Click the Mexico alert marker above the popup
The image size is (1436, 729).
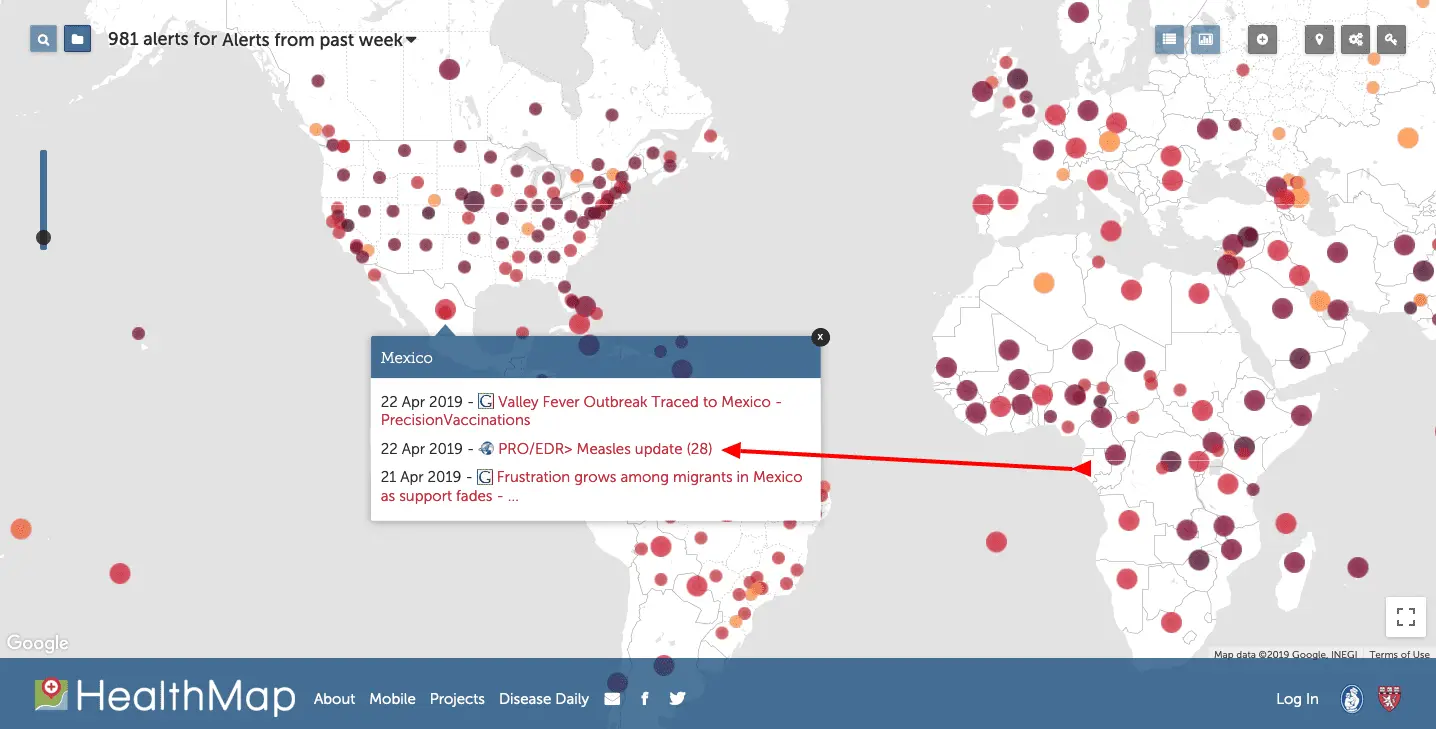(445, 310)
